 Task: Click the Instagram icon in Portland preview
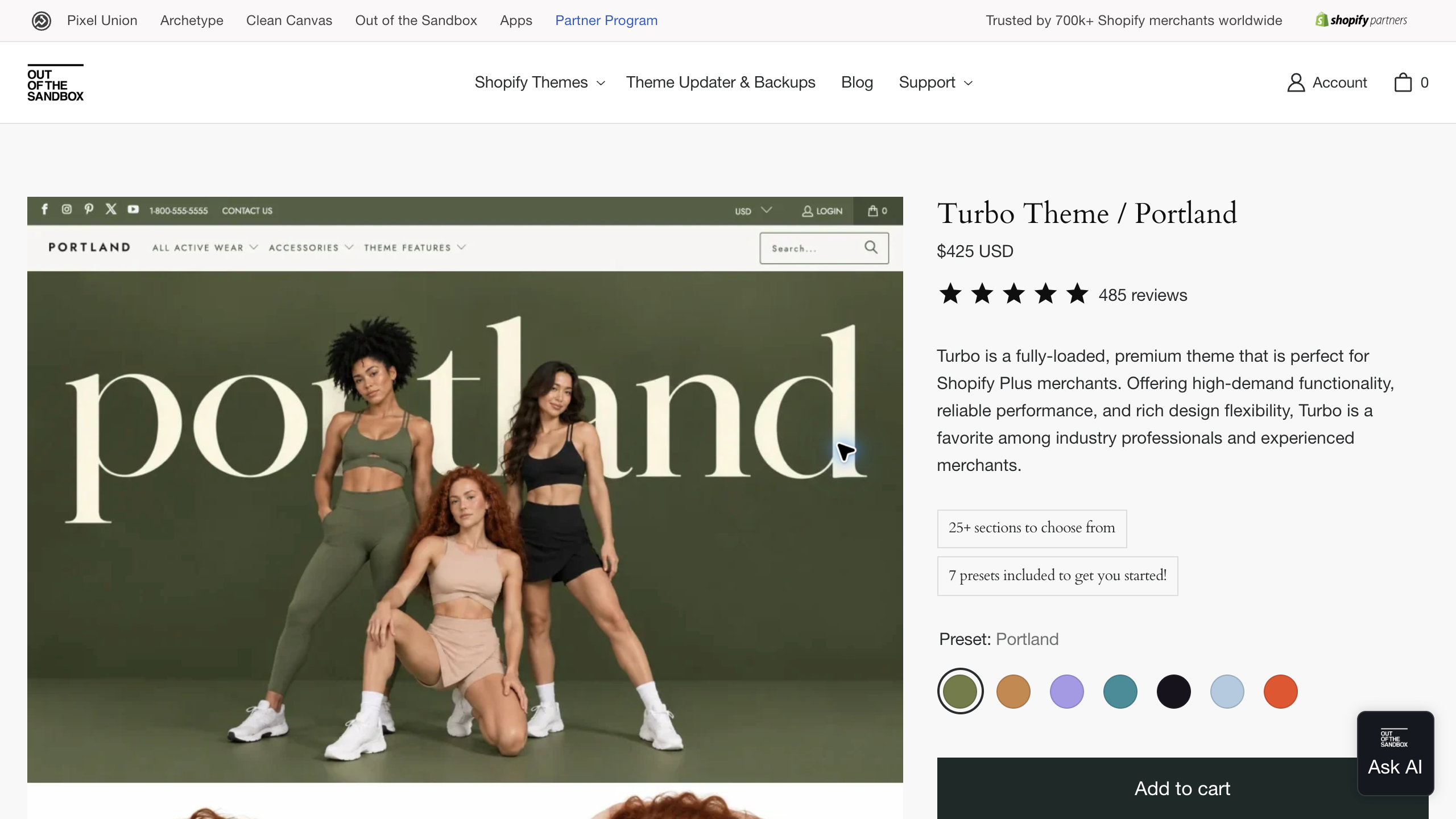click(67, 209)
